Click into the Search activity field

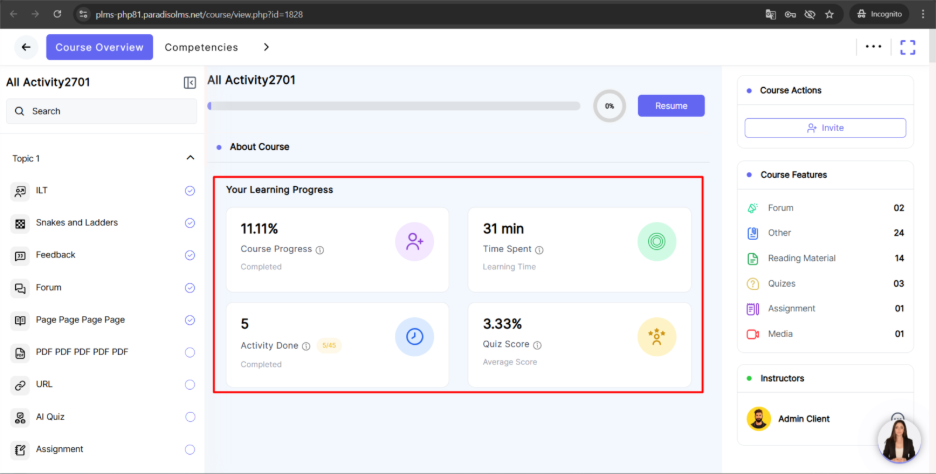point(101,111)
